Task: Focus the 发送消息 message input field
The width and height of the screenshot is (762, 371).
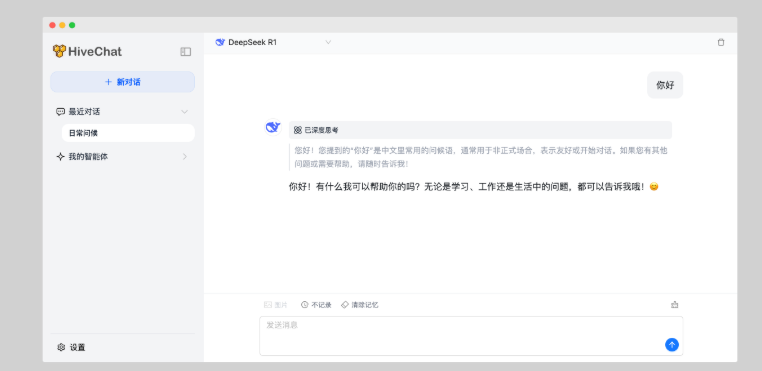Action: [x=471, y=336]
